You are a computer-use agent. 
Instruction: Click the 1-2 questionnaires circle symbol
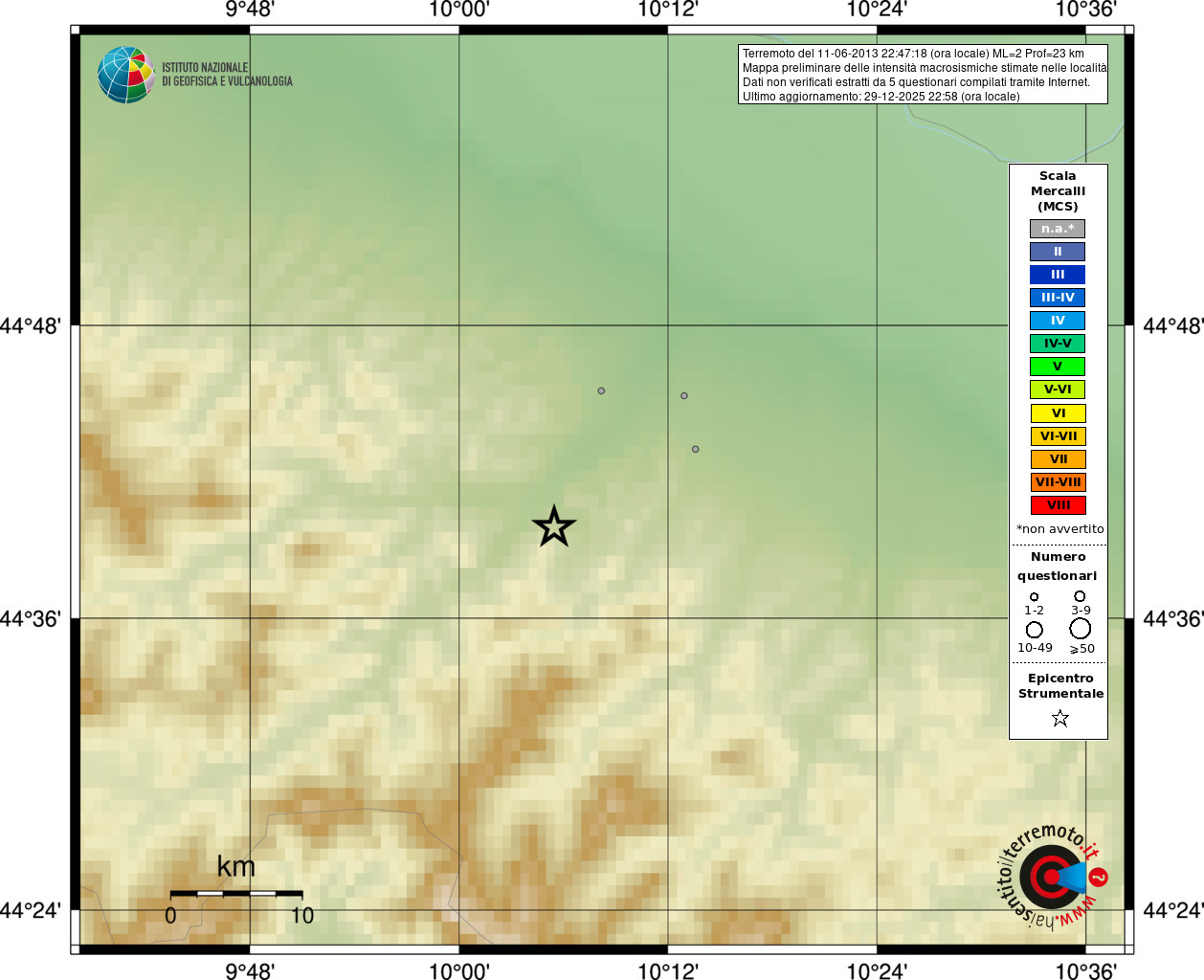[x=1034, y=597]
